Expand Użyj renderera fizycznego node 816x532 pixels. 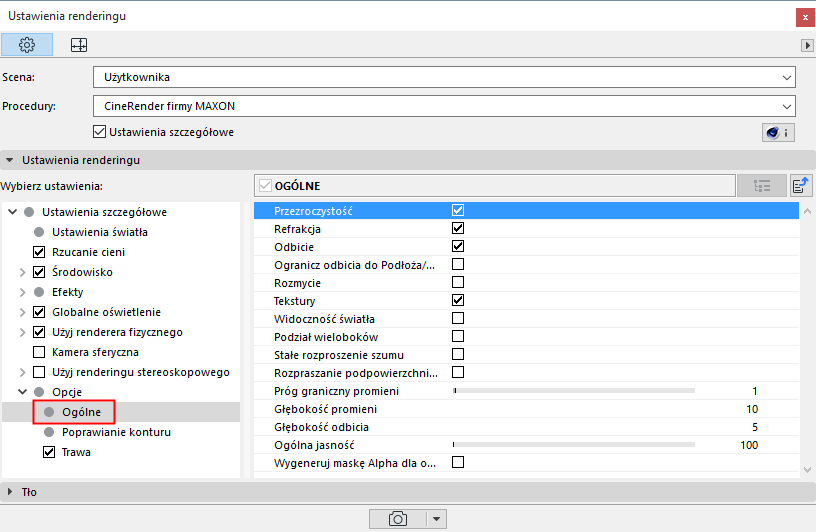pyautogui.click(x=22, y=332)
